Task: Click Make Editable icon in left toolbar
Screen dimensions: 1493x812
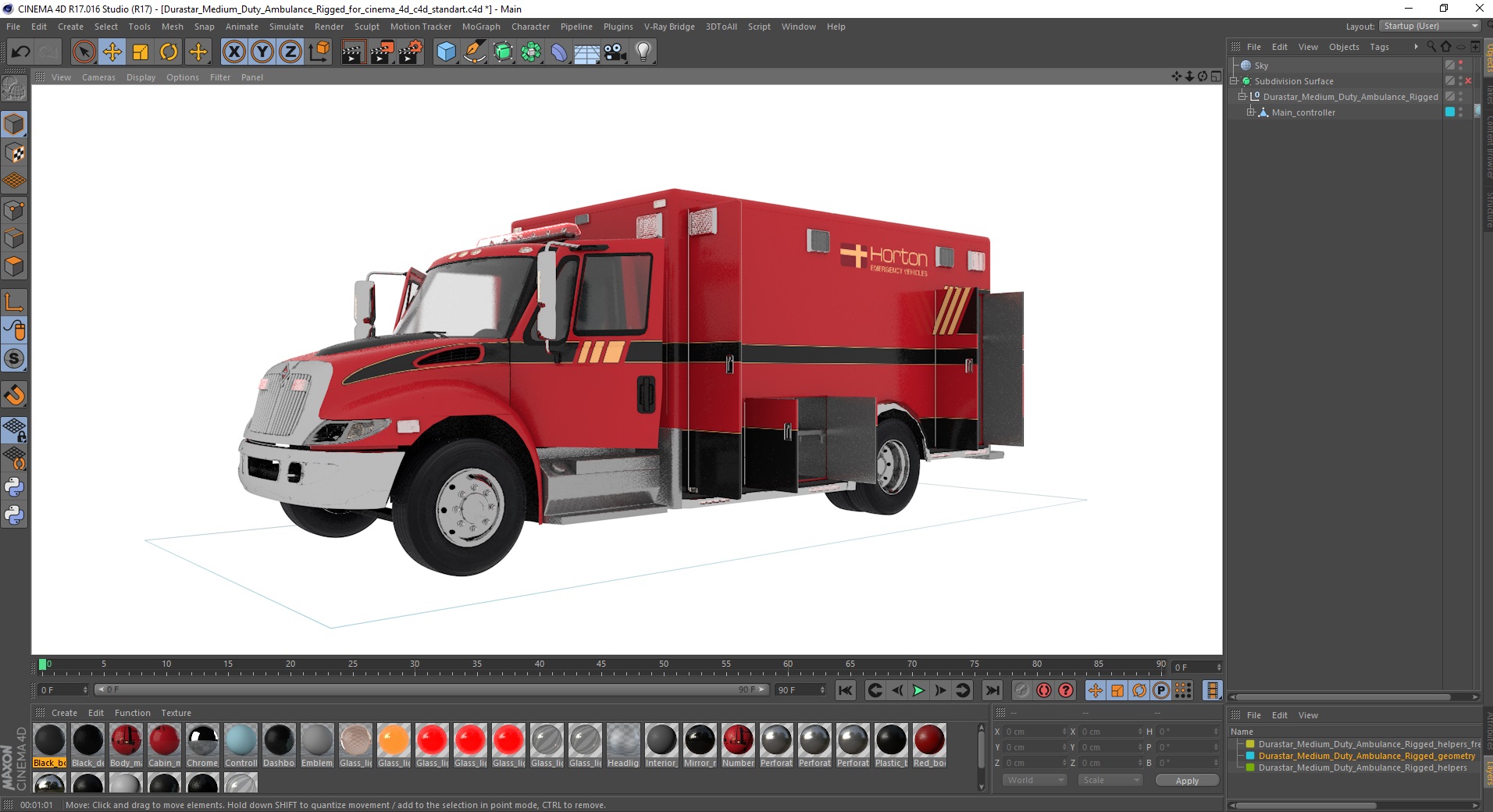Action: pyautogui.click(x=14, y=89)
